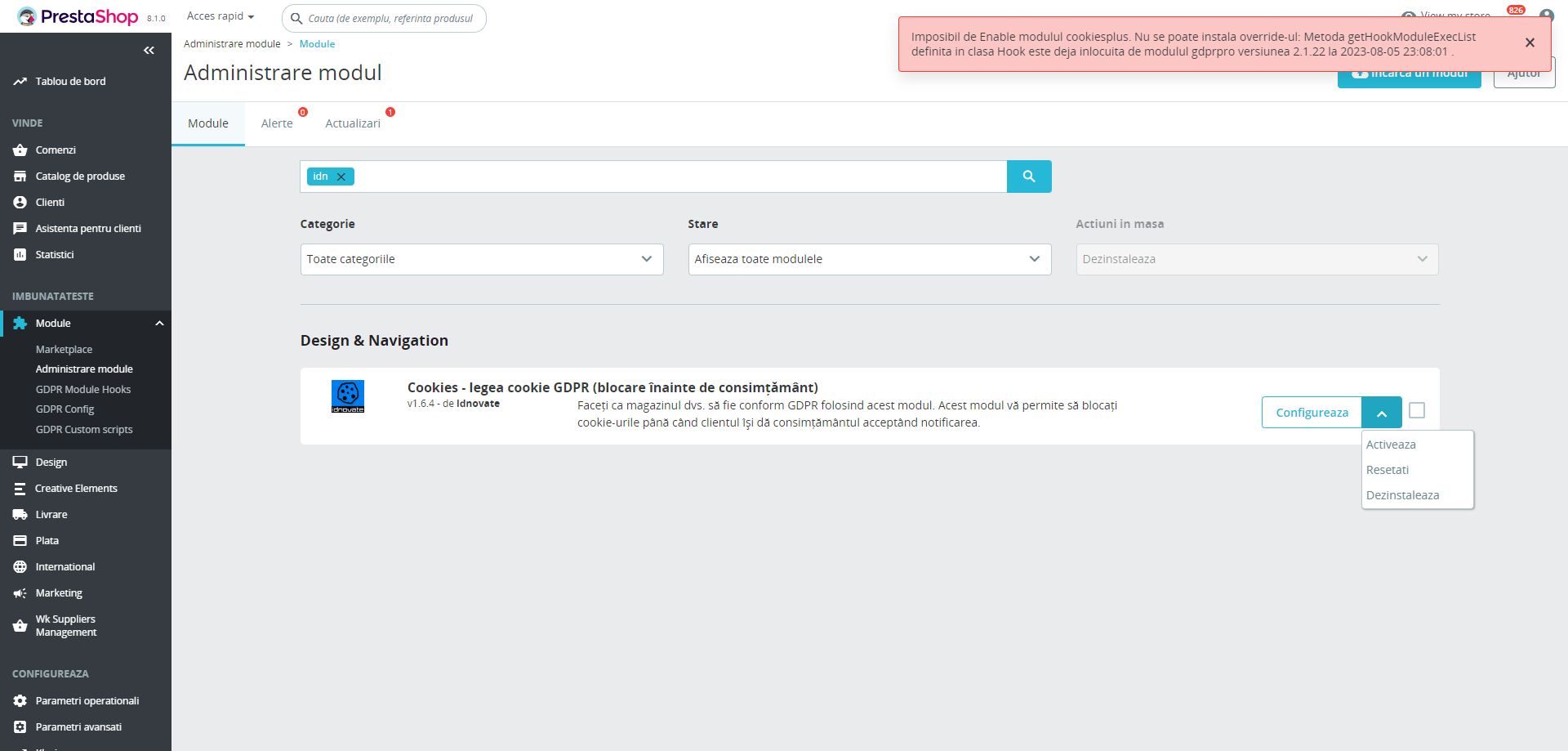Choose Resetati from the module actions menu

1388,470
